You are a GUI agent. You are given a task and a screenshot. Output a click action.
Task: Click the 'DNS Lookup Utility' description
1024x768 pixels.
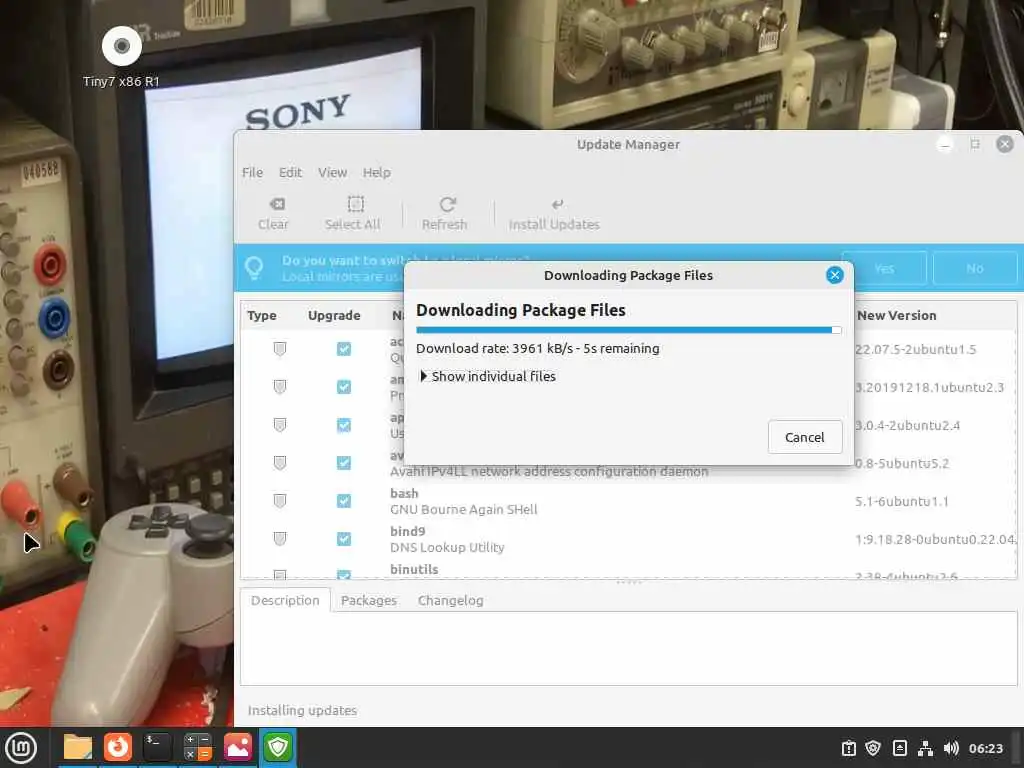[x=447, y=547]
